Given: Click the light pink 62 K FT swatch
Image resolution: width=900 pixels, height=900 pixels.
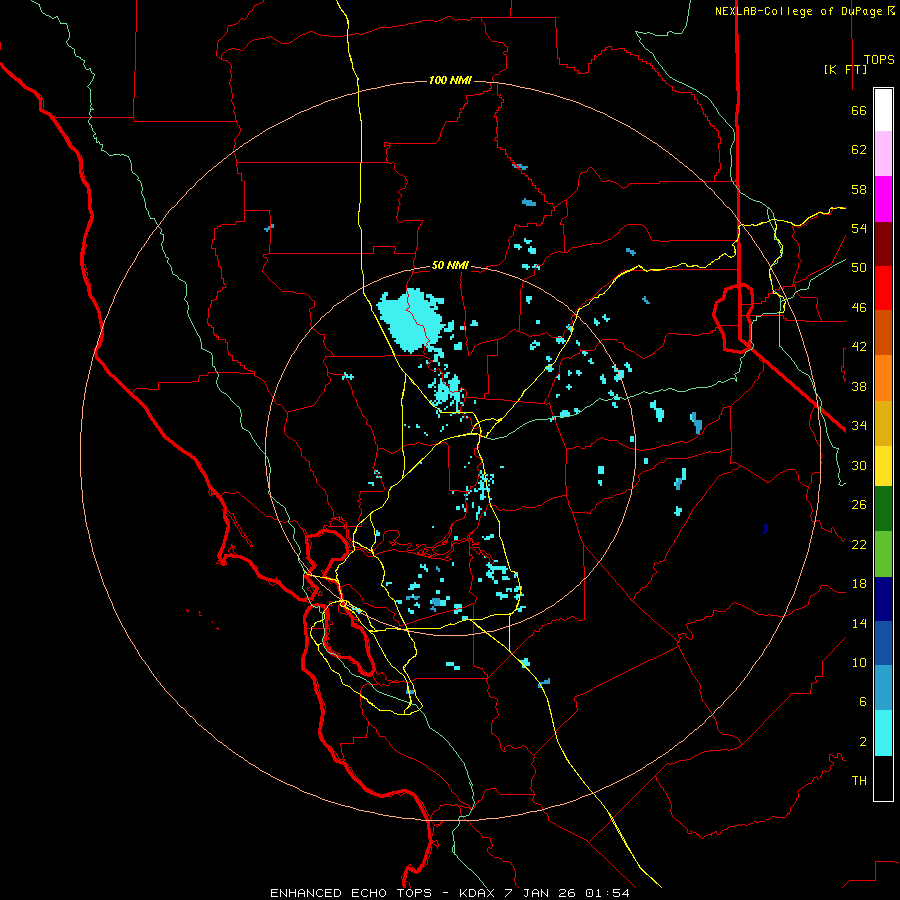Looking at the screenshot, I should point(883,153).
